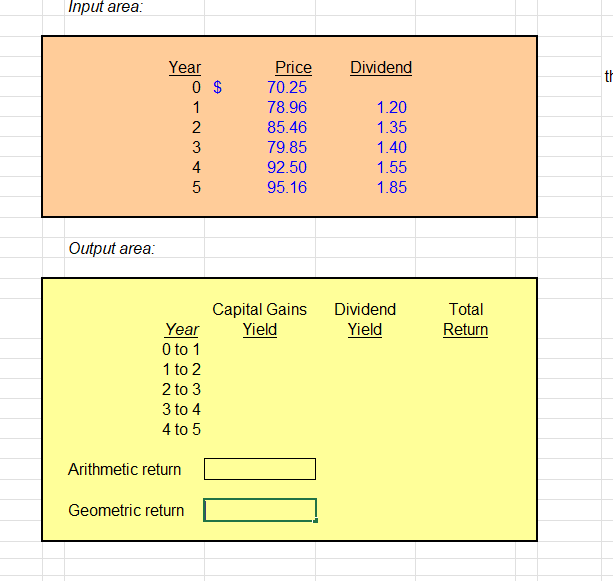Click the dollar sign cell beside 70.25
This screenshot has height=581, width=613.
point(217,87)
